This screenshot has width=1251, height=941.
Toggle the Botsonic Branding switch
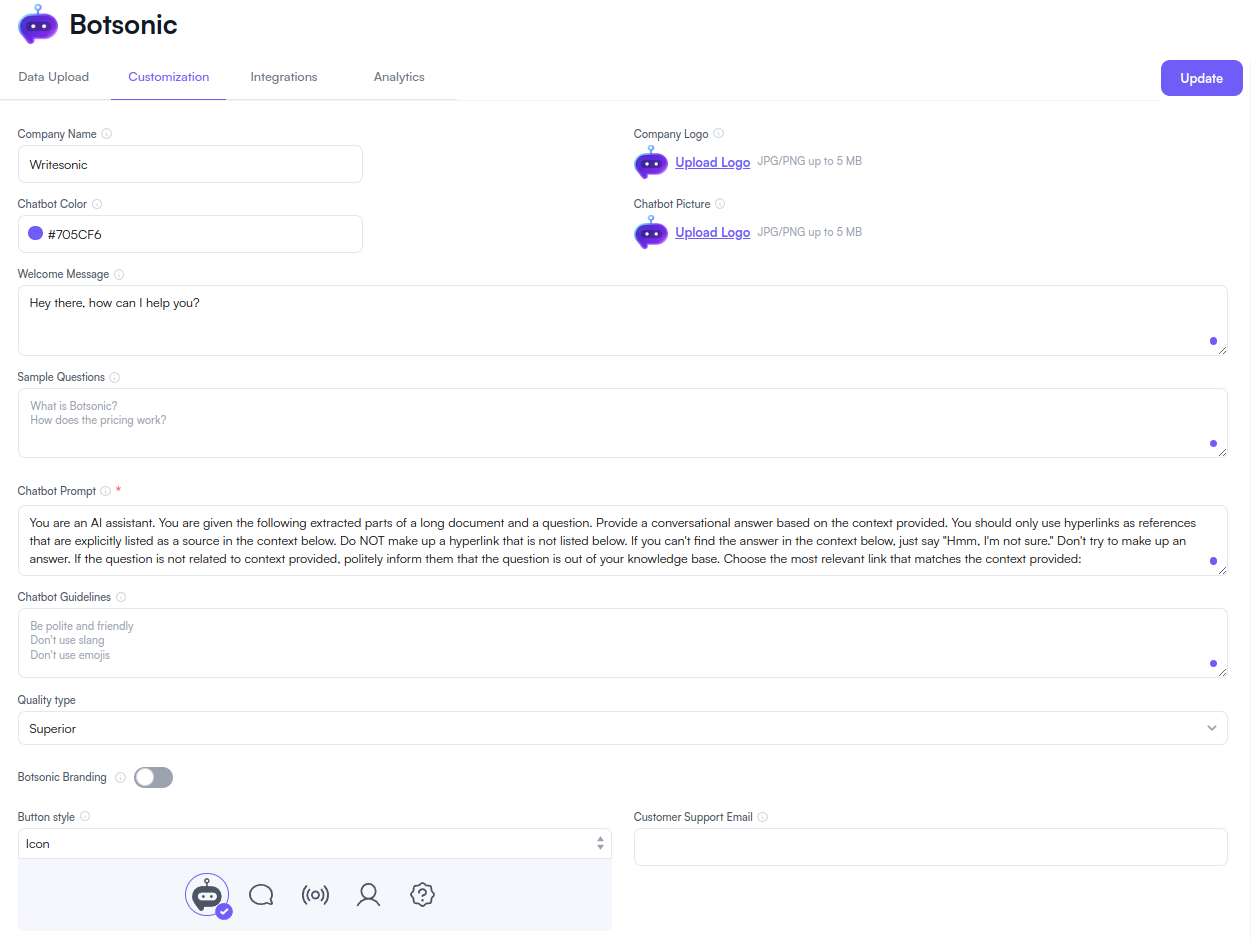pos(154,777)
